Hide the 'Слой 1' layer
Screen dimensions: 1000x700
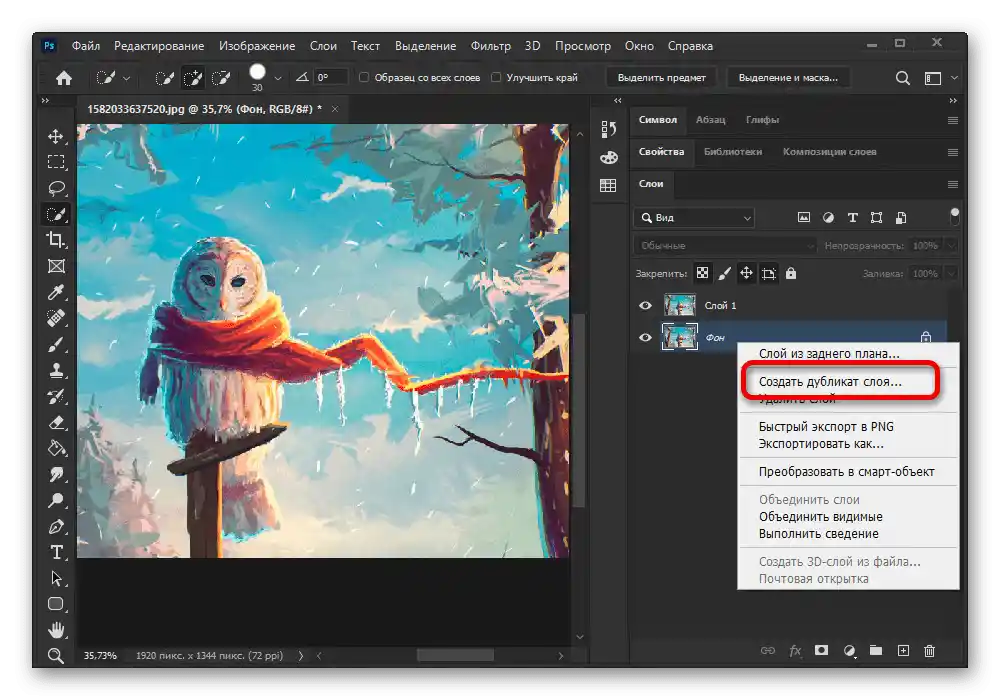tap(645, 306)
